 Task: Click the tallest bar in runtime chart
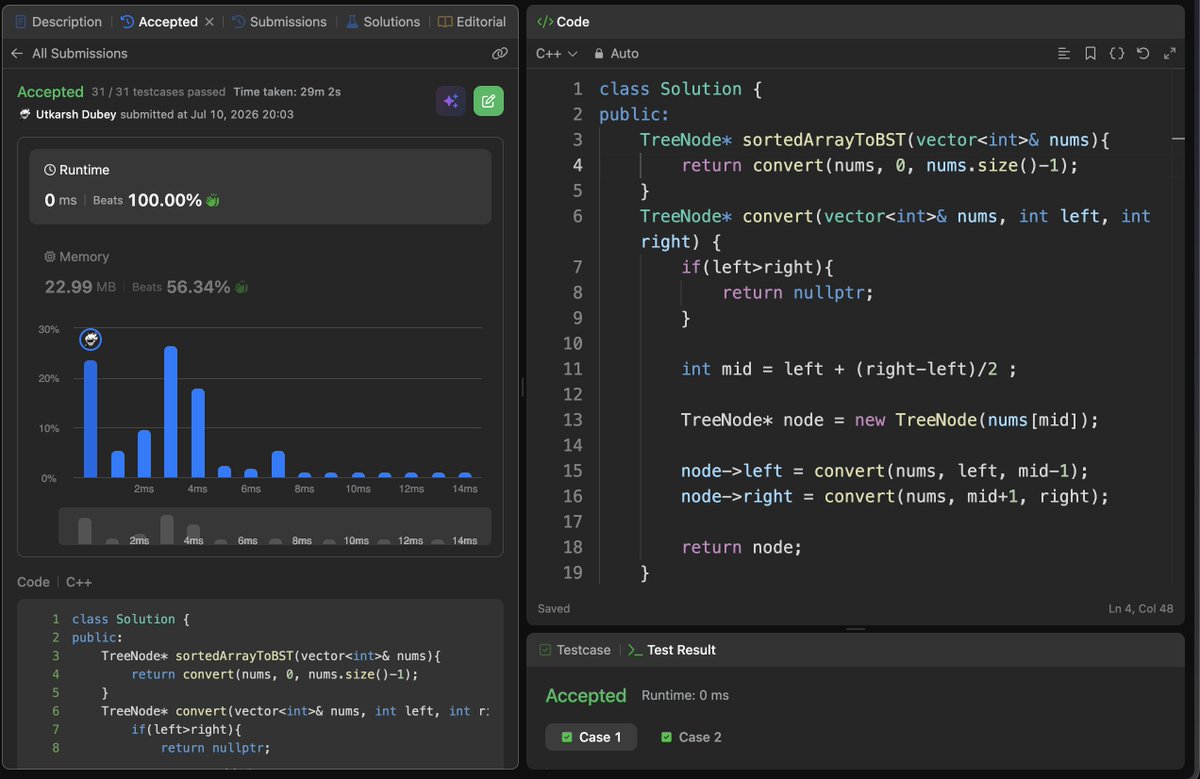point(171,412)
